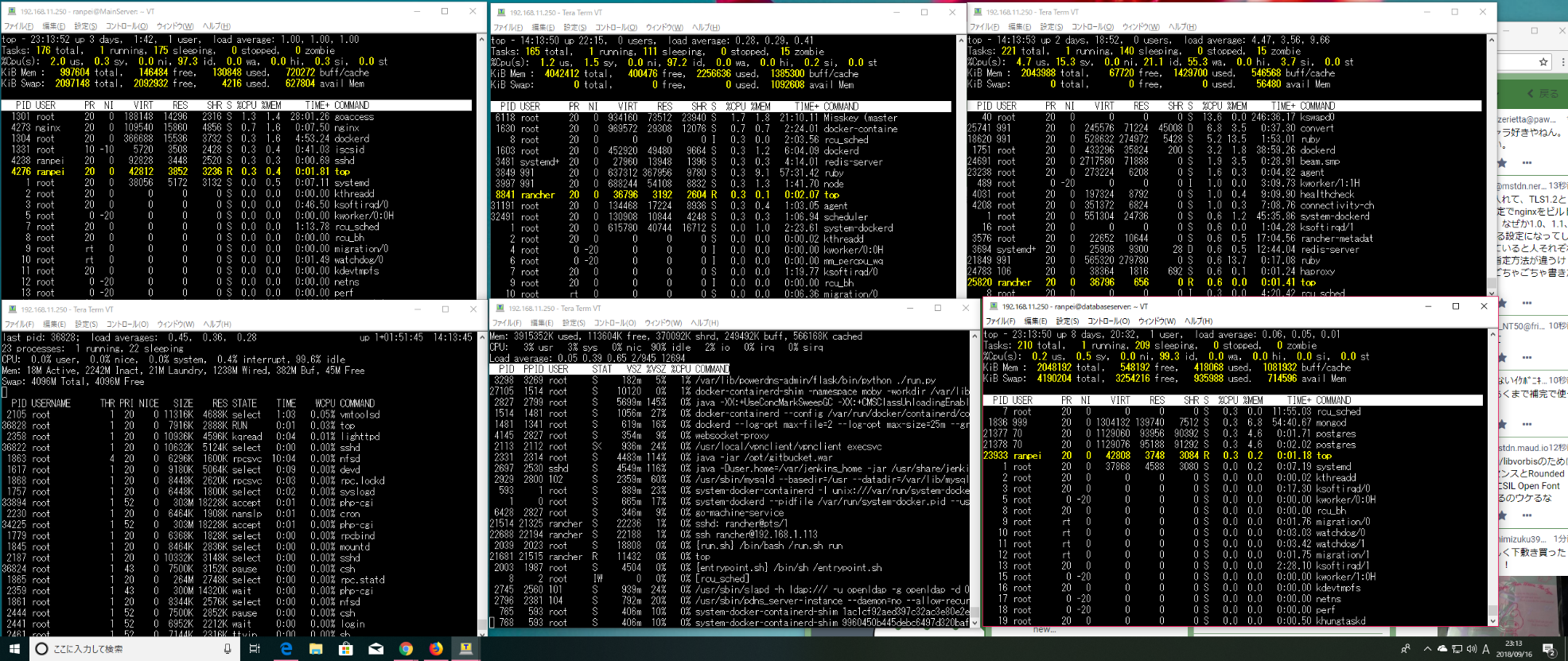Click the Windows Start button
The width and height of the screenshot is (1568, 661).
click(x=14, y=649)
